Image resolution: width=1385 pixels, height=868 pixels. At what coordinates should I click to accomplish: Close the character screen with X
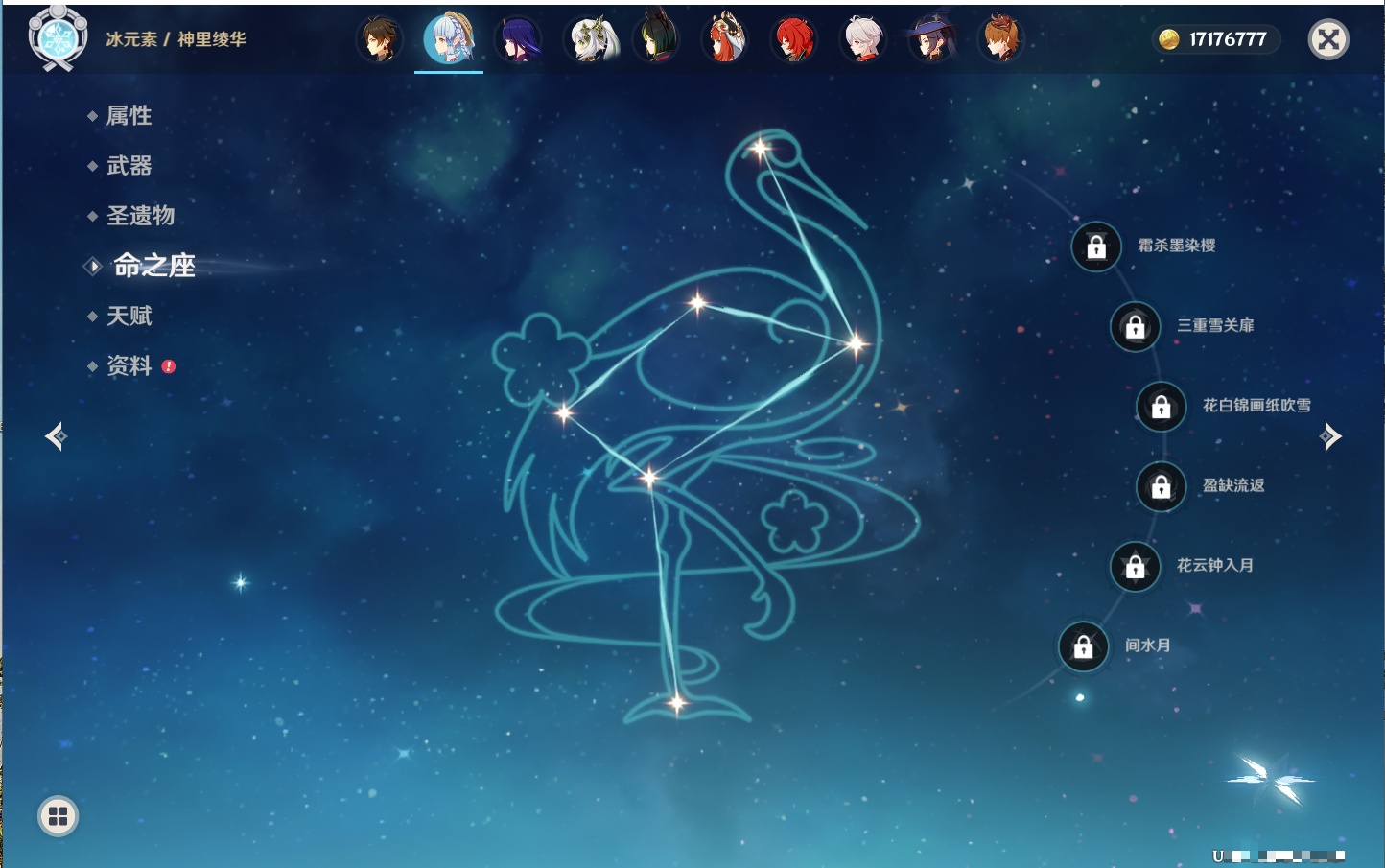click(1328, 39)
